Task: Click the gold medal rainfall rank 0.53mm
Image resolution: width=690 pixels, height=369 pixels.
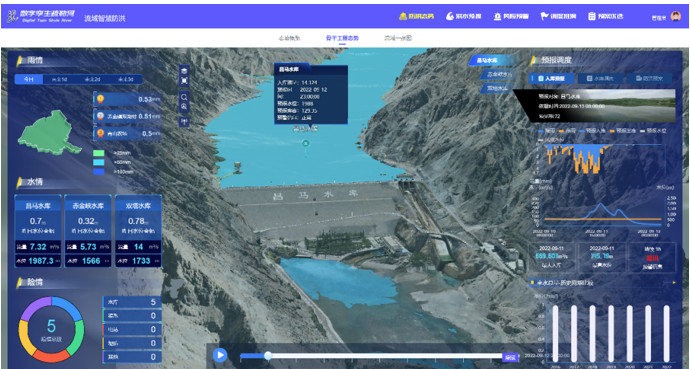Action: (127, 99)
